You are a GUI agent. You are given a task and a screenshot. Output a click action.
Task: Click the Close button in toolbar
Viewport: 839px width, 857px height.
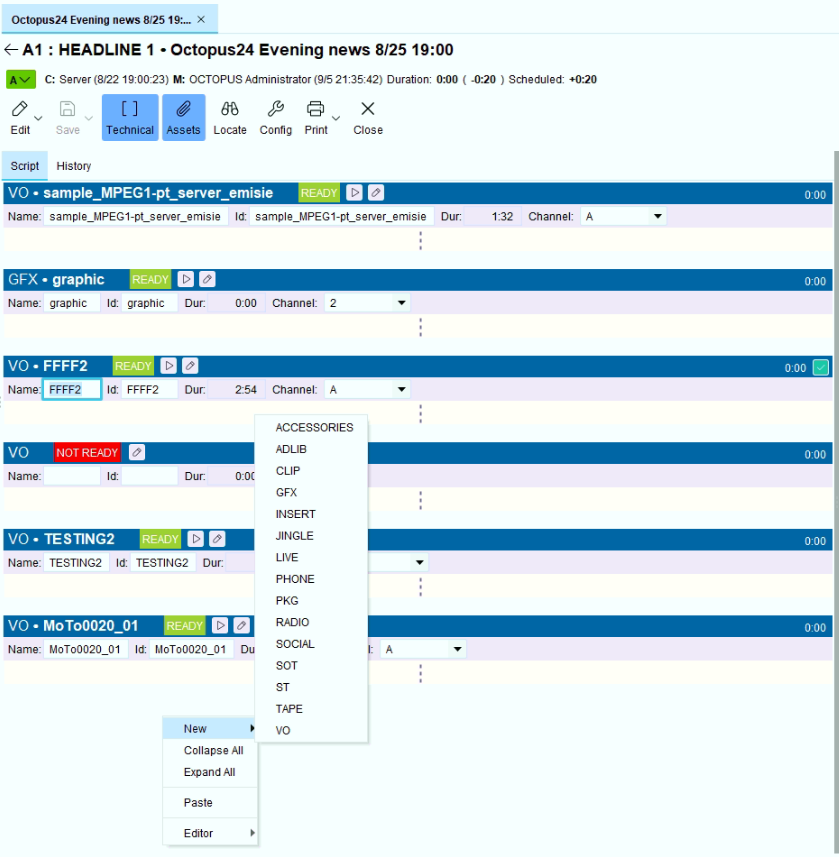point(368,118)
